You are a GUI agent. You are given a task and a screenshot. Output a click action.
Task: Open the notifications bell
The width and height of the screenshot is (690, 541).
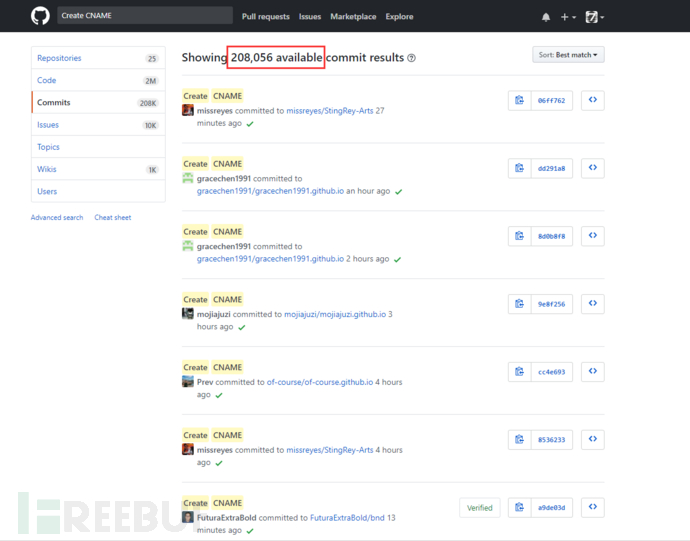pyautogui.click(x=546, y=17)
